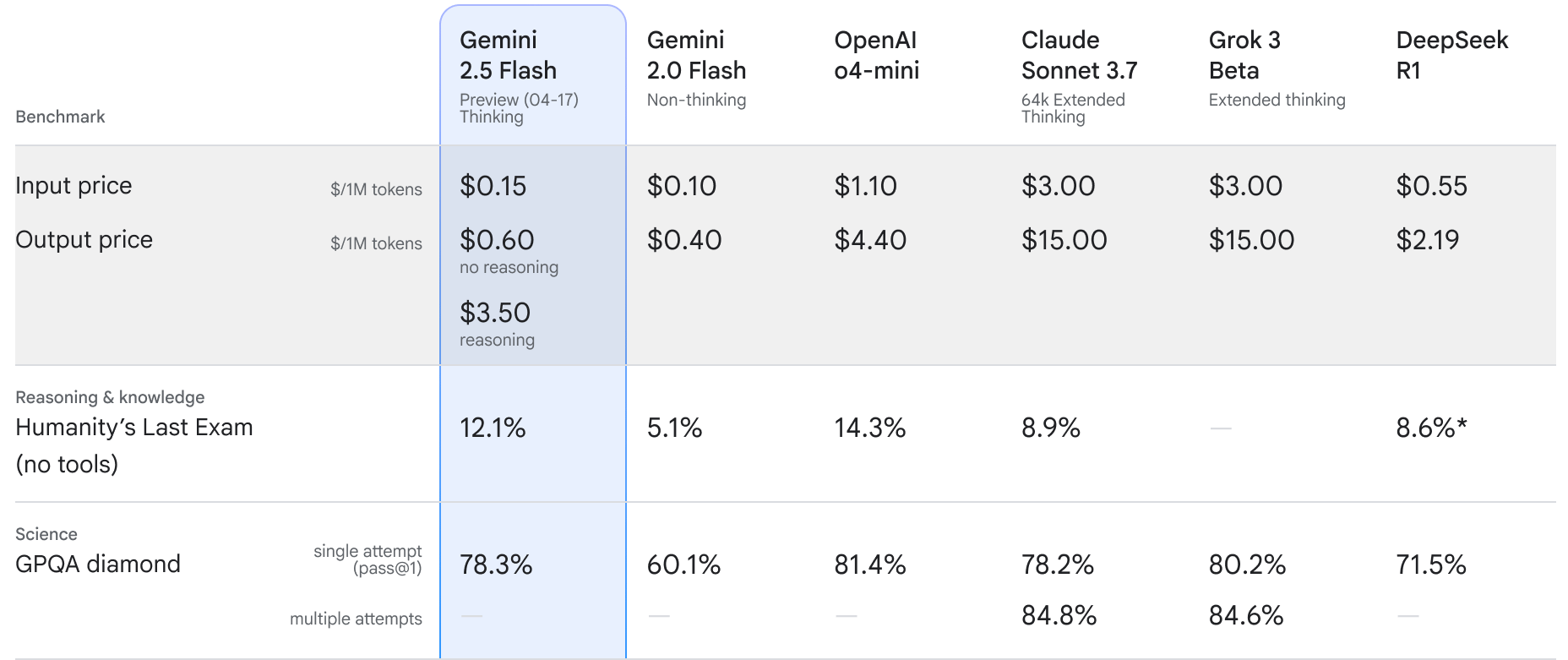Select the Gemini 2.0 Flash column heading
The image size is (1568, 660).
(x=696, y=55)
